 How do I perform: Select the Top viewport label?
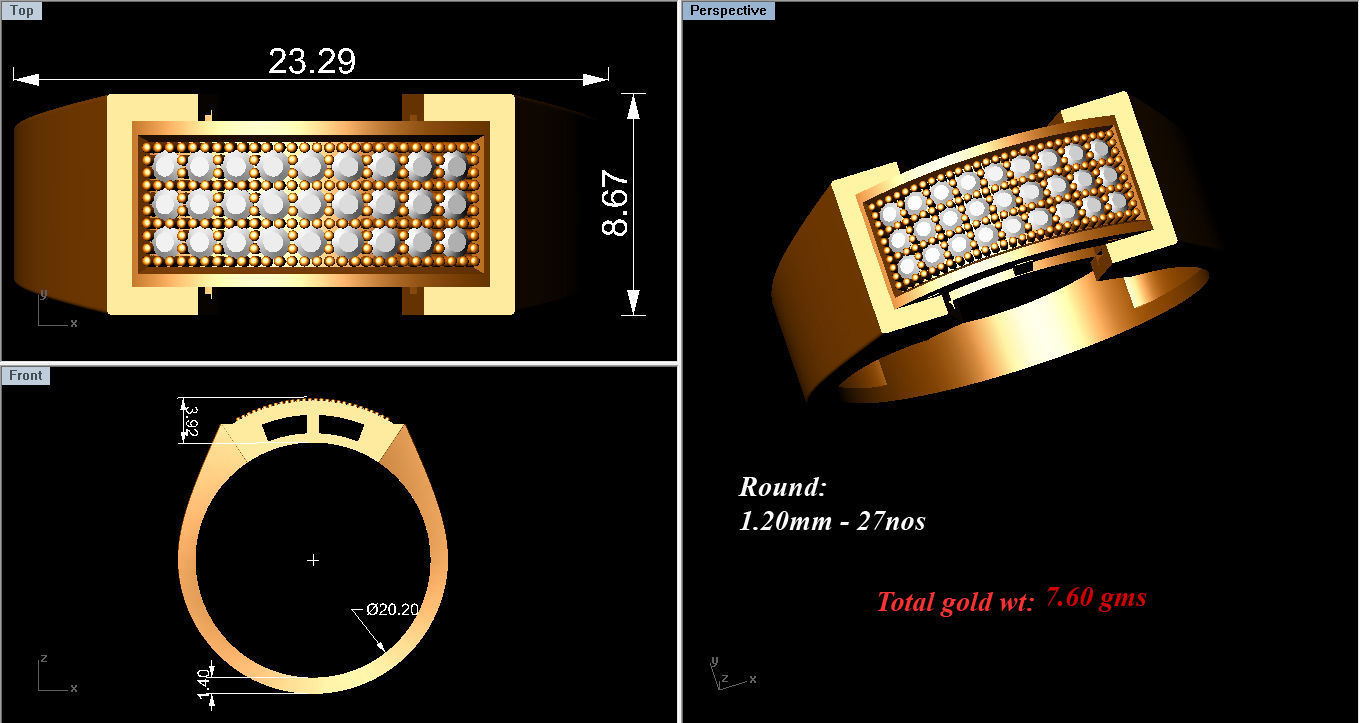tap(21, 11)
